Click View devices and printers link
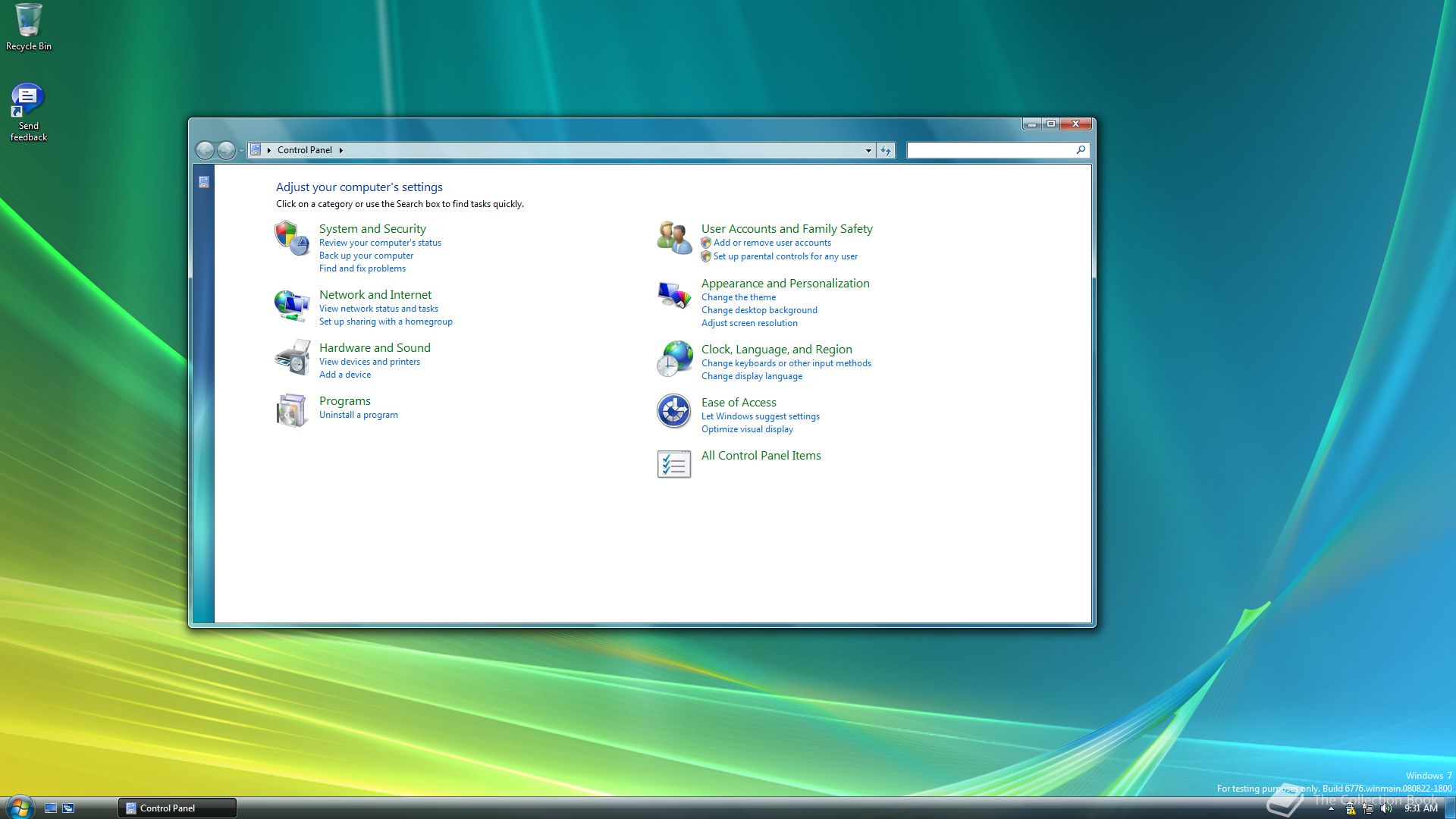The width and height of the screenshot is (1456, 819). pos(369,362)
